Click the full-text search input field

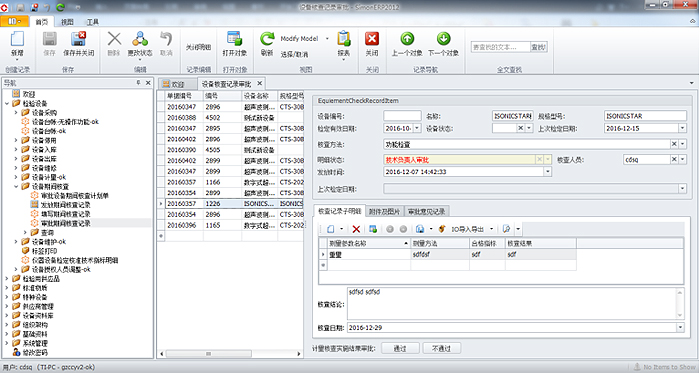coord(500,47)
